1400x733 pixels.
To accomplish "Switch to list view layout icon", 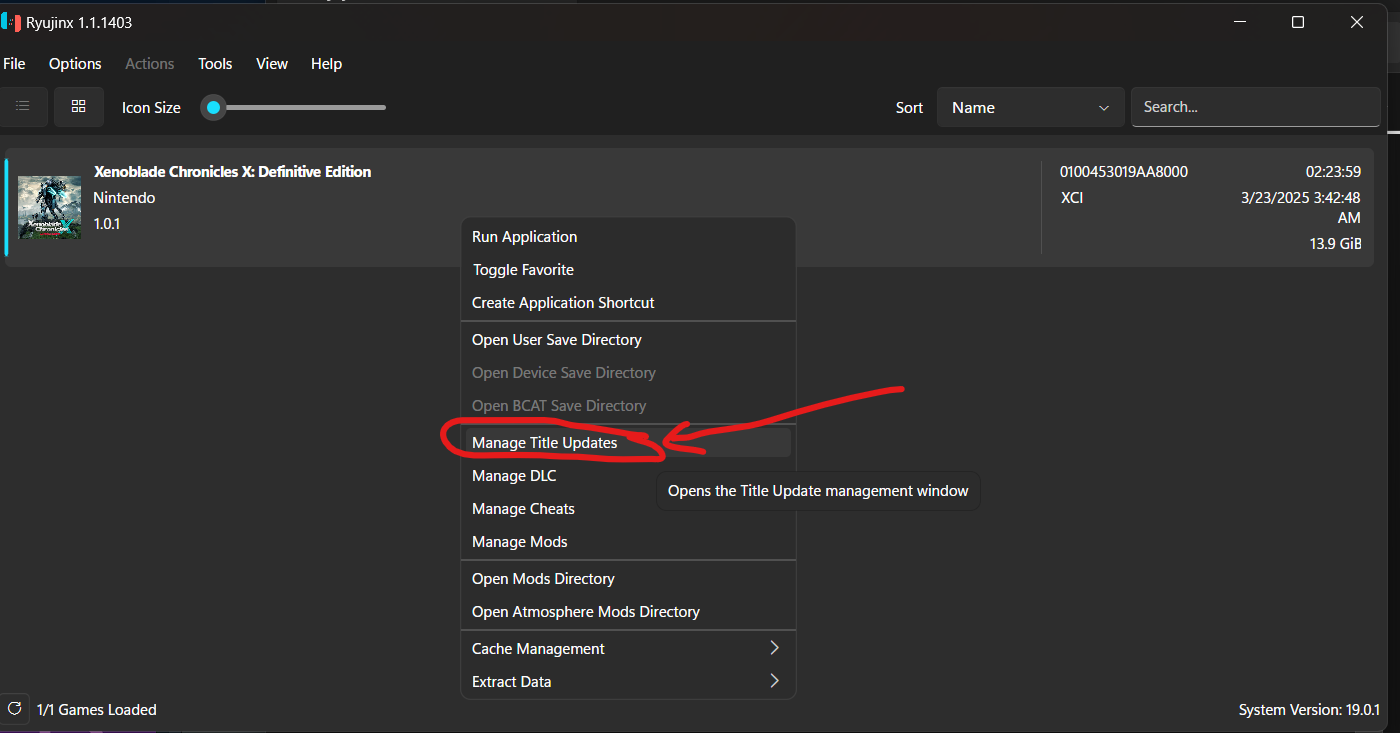I will click(22, 107).
